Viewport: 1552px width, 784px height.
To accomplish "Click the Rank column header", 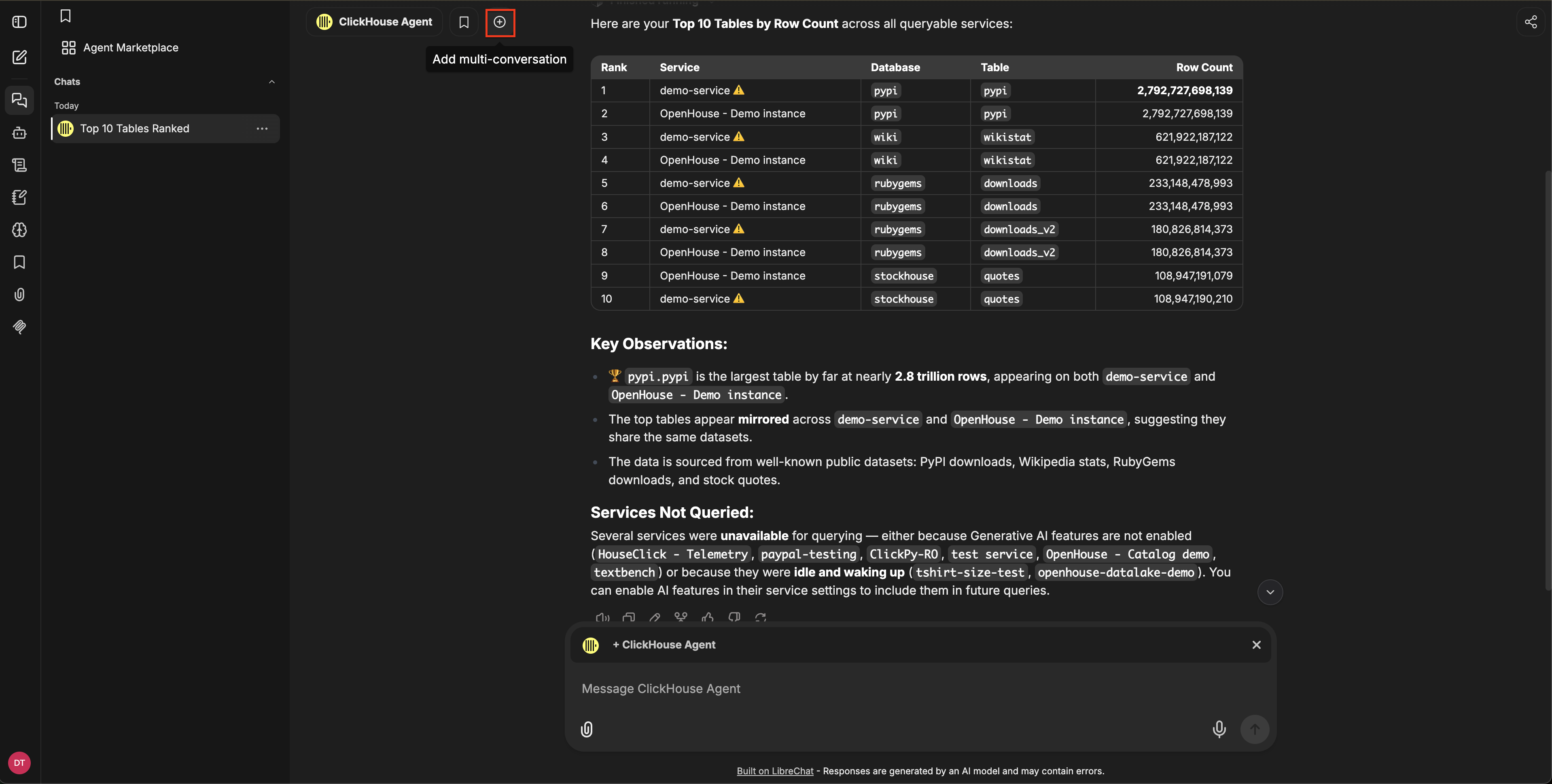I will tap(614, 68).
